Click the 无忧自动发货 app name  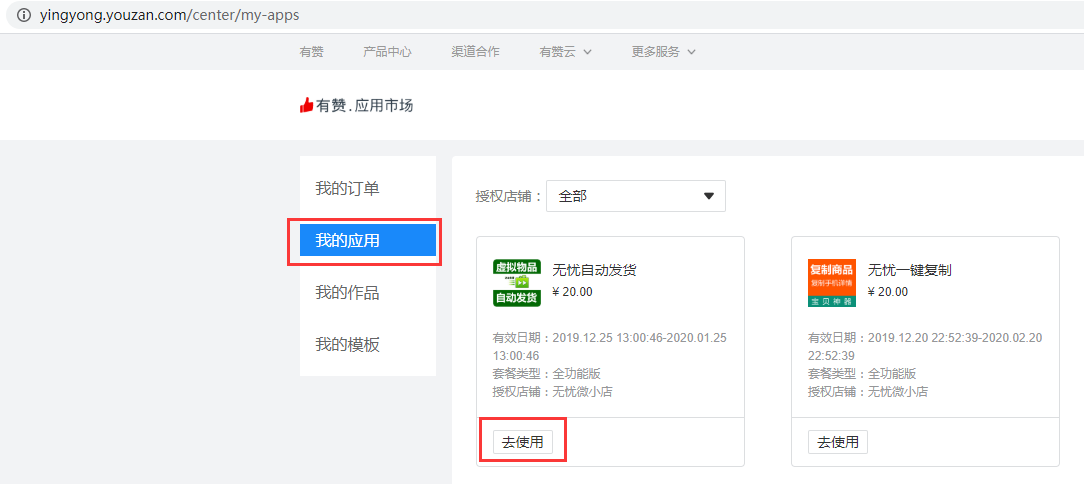tap(595, 270)
